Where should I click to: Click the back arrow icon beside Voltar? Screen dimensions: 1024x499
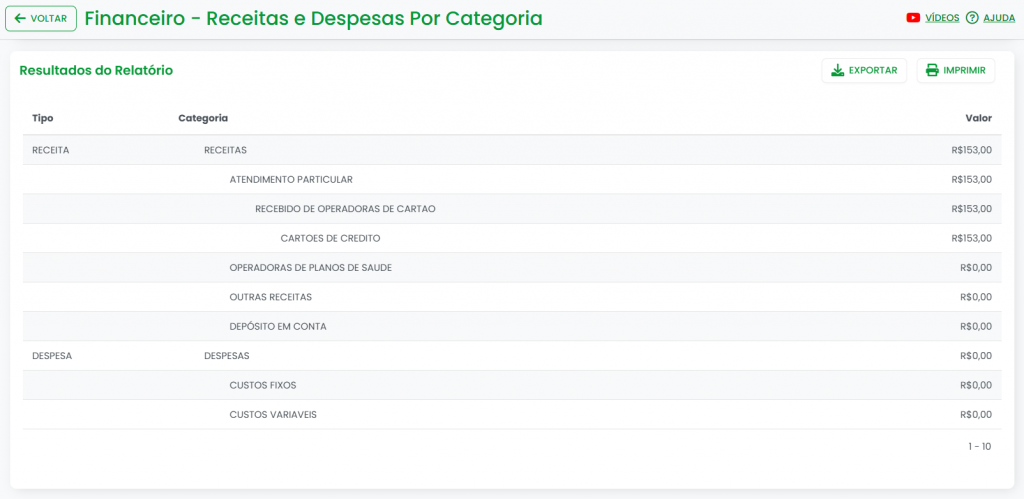20,18
